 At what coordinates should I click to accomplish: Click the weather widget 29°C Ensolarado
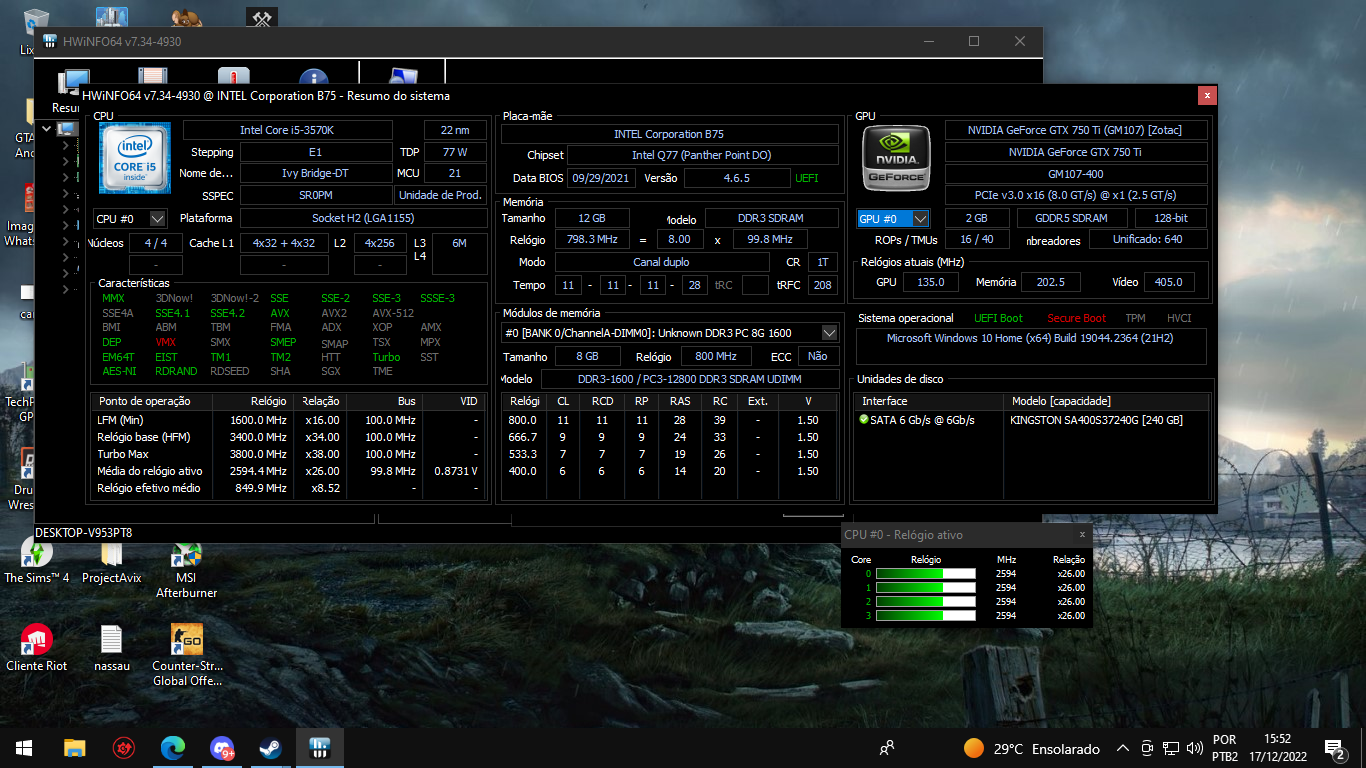pyautogui.click(x=1031, y=748)
